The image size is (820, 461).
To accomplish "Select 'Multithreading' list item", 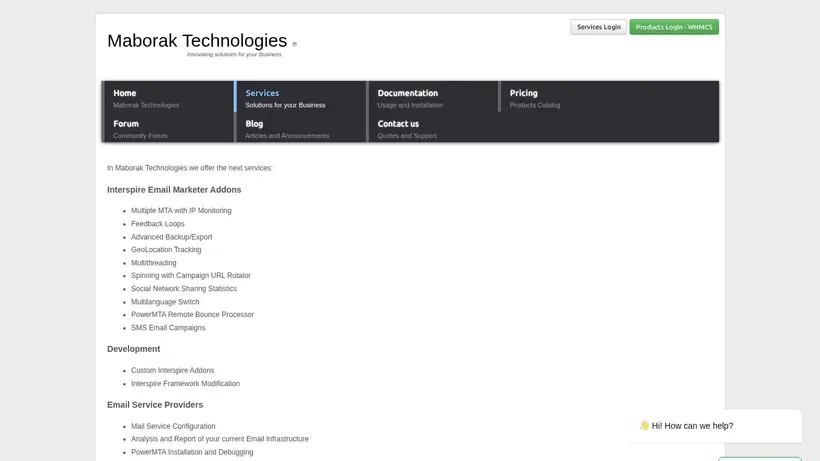I will 153,263.
